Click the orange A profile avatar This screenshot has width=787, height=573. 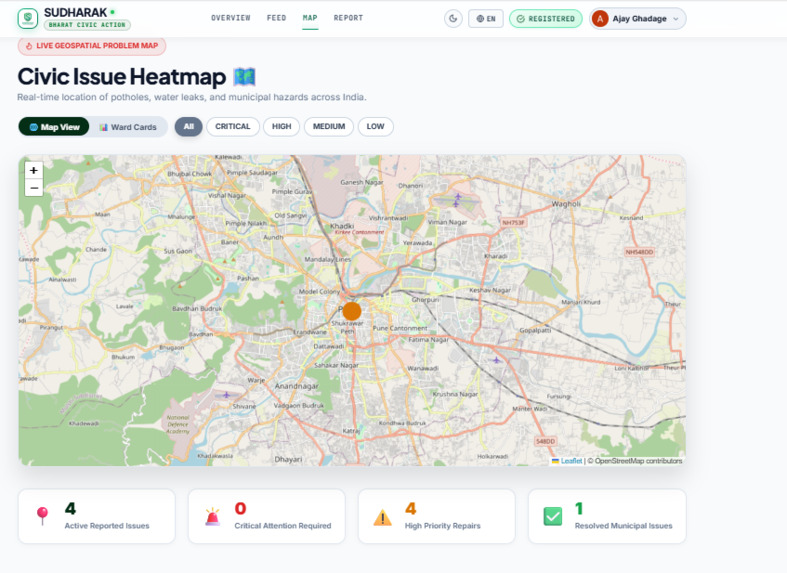(x=600, y=19)
